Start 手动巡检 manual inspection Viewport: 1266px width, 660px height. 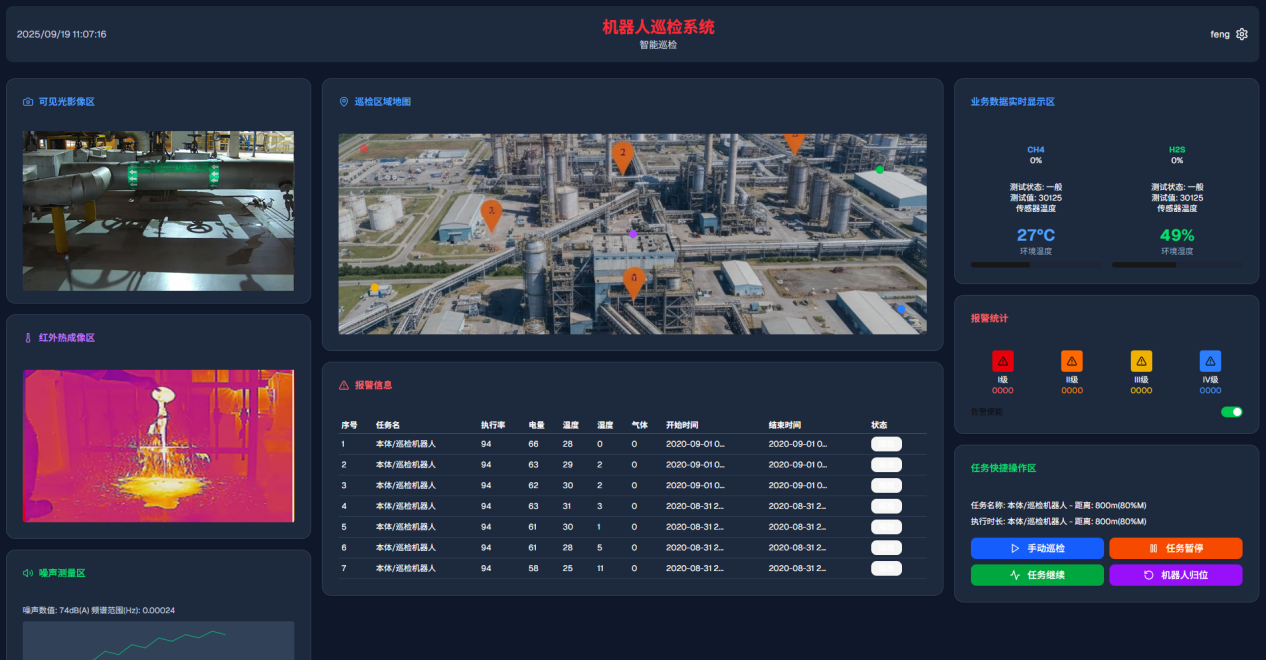click(x=1037, y=548)
